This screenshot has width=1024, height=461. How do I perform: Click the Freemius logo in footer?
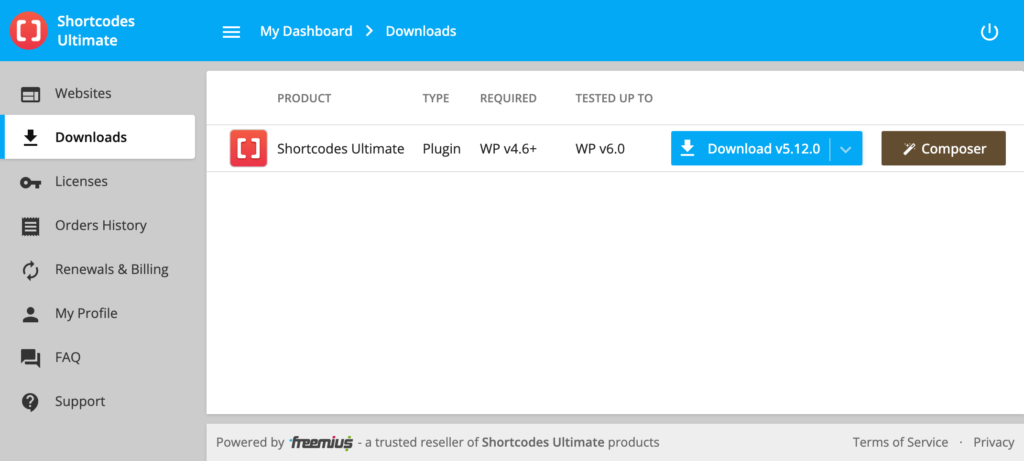[x=321, y=442]
